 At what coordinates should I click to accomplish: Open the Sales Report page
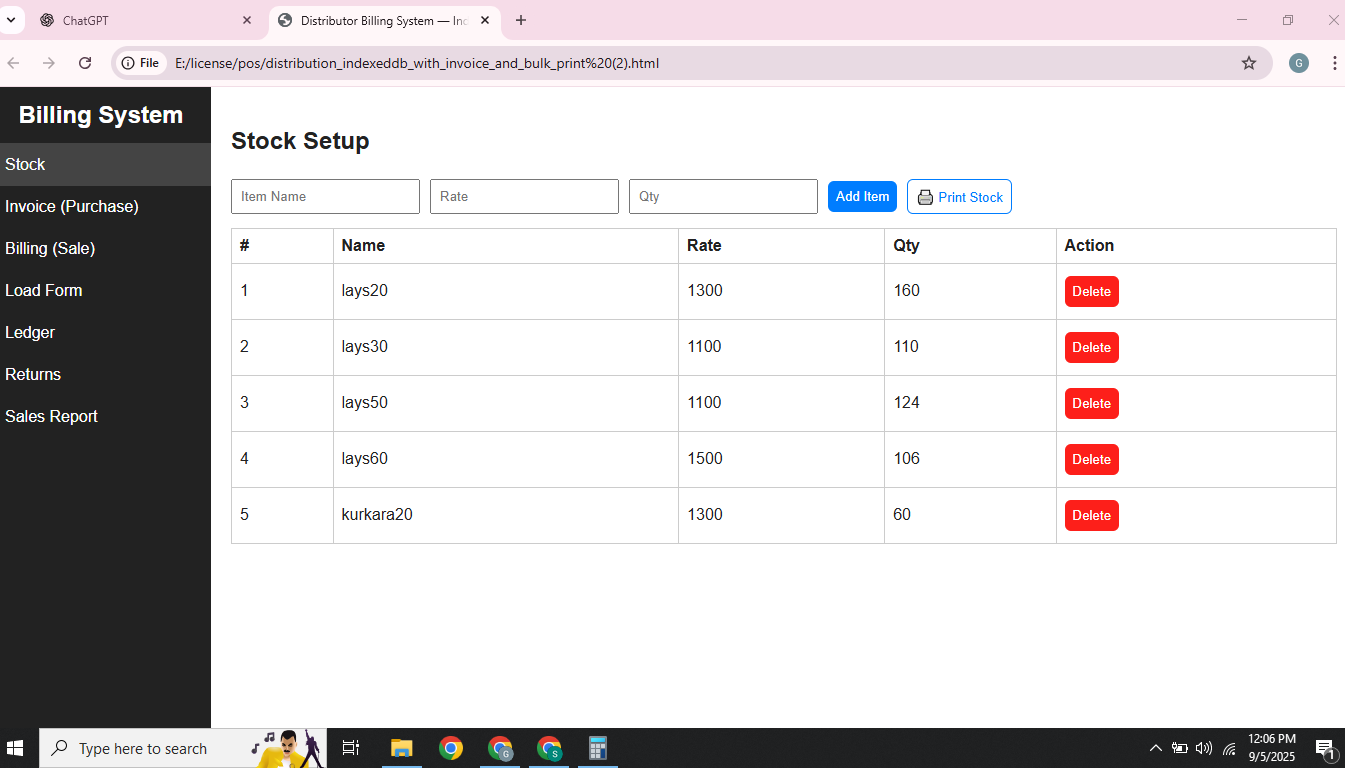(51, 416)
